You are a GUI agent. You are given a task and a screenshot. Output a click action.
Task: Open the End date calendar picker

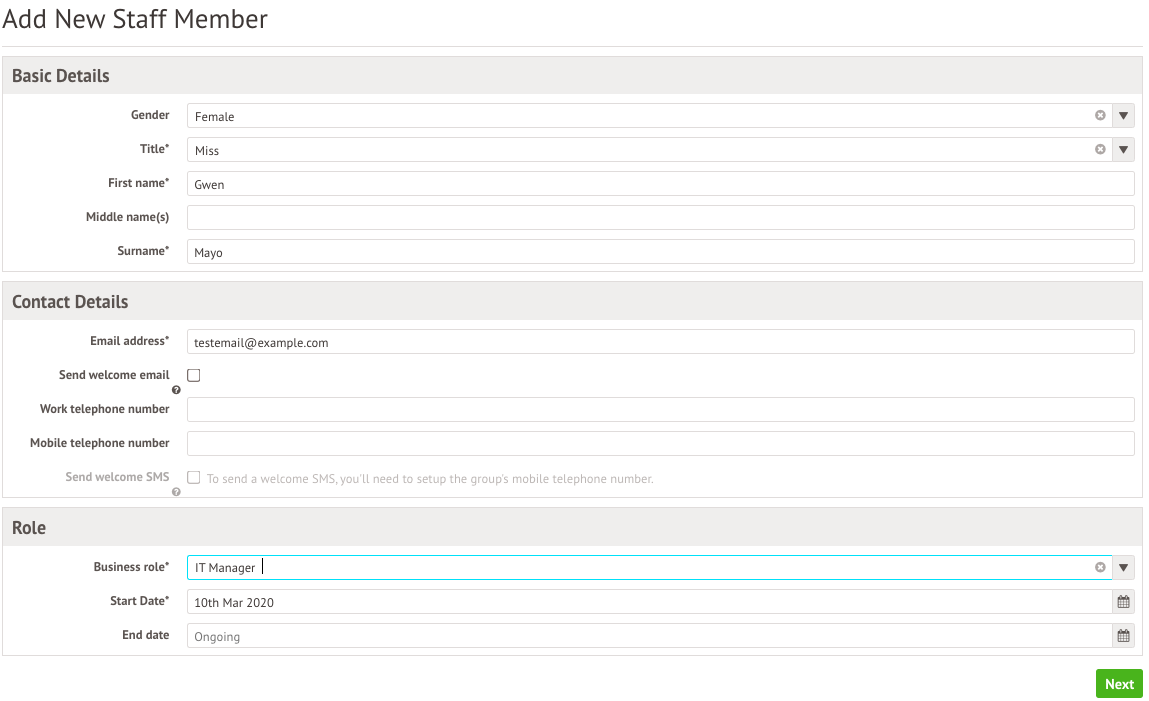(1123, 636)
